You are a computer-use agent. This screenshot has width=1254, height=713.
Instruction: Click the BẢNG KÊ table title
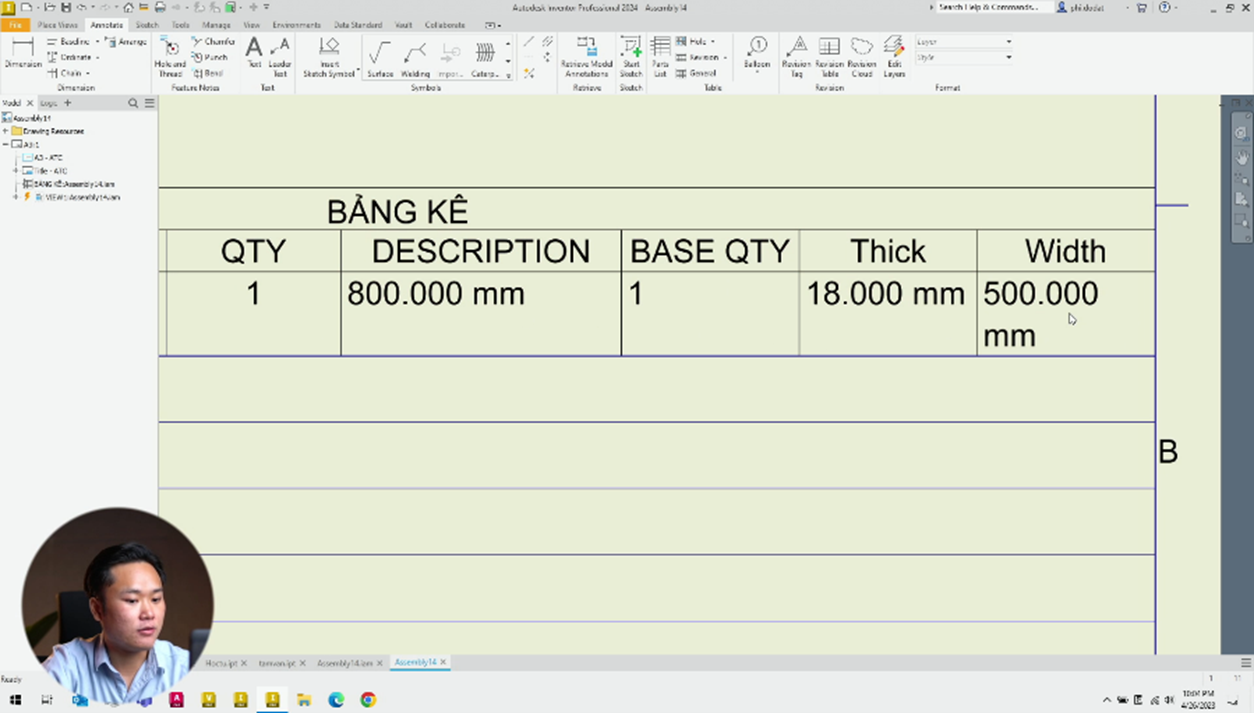tap(398, 212)
